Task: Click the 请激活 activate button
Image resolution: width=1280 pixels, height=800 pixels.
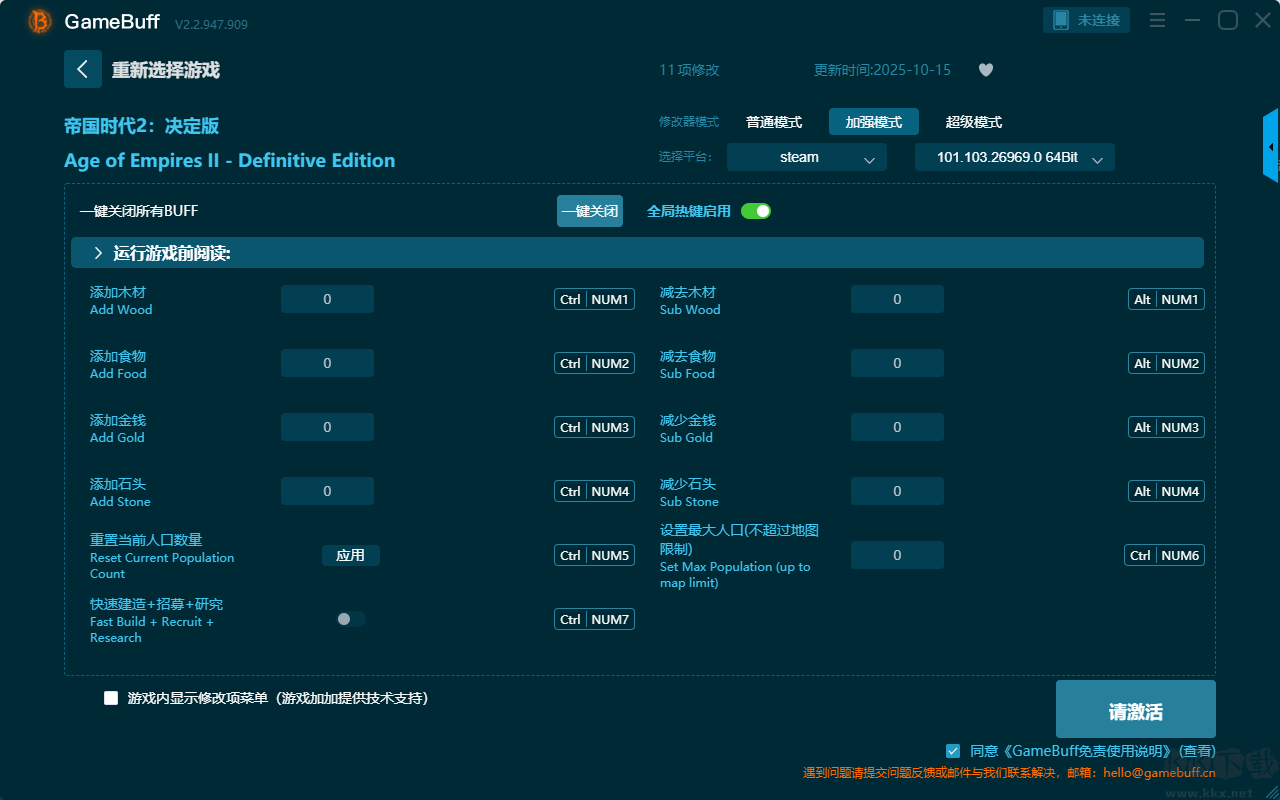Action: click(x=1136, y=710)
